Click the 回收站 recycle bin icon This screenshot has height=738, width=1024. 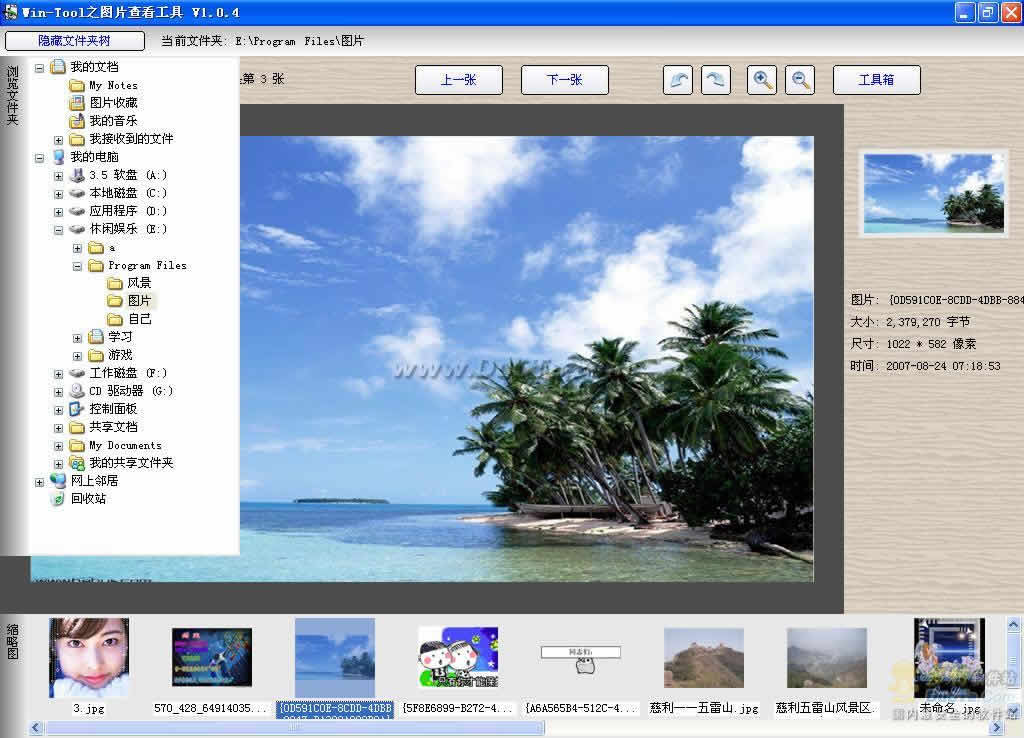(58, 499)
